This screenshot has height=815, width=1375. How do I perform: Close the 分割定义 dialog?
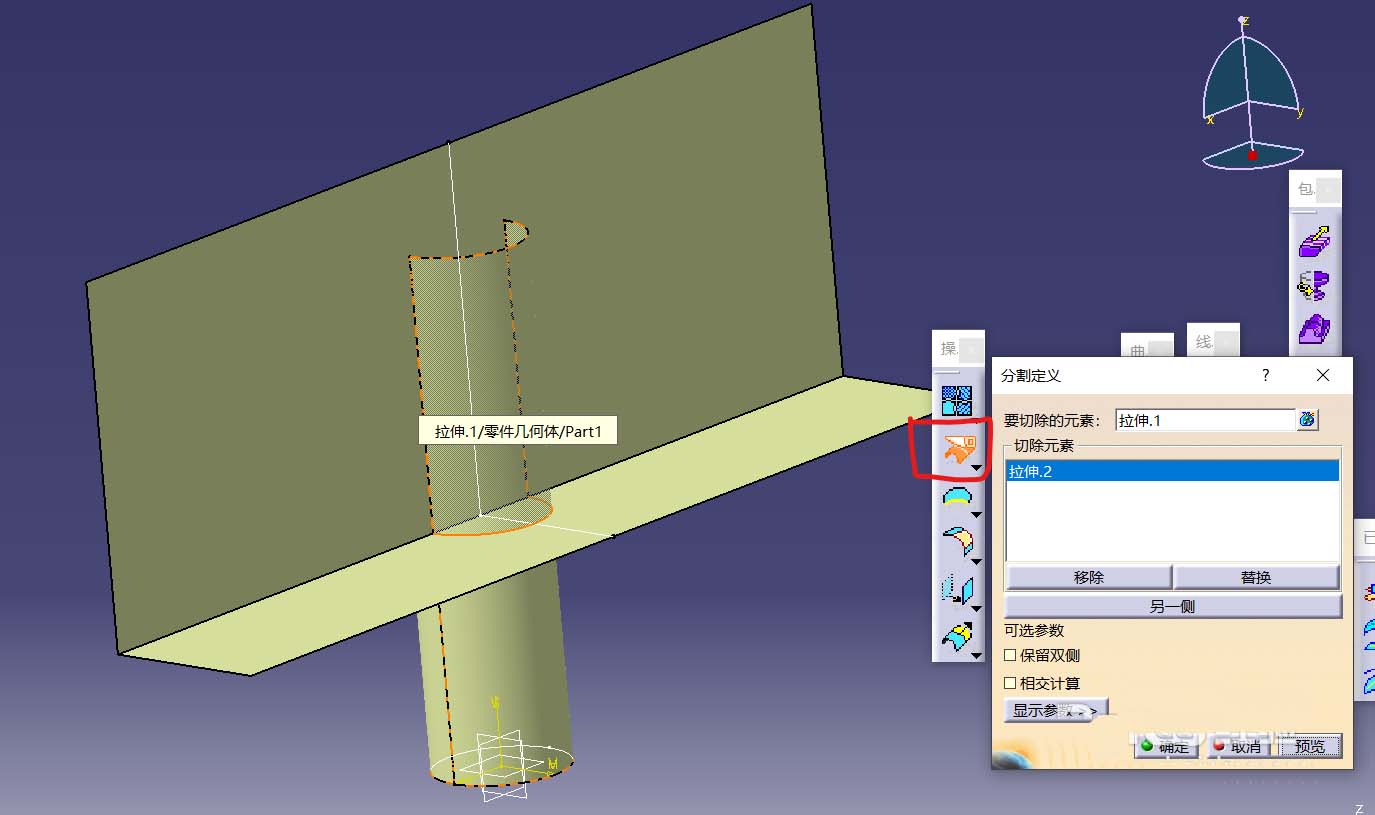click(x=1323, y=375)
